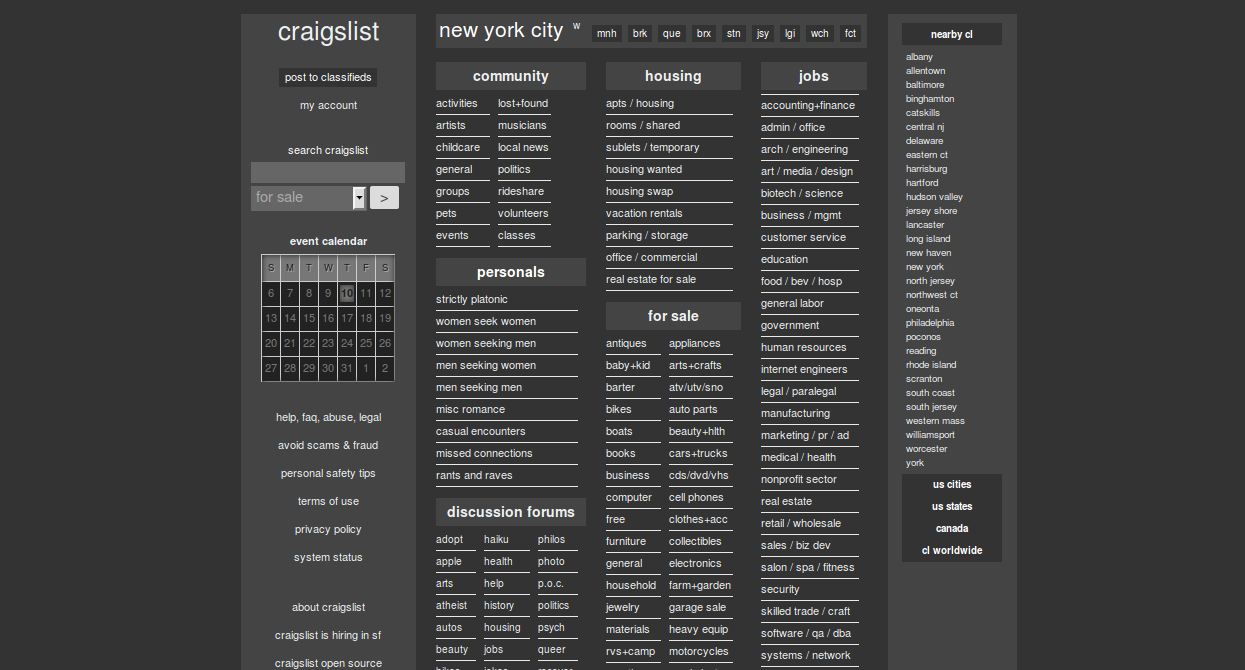1245x670 pixels.
Task: Open the discussion forums header
Action: 511,512
